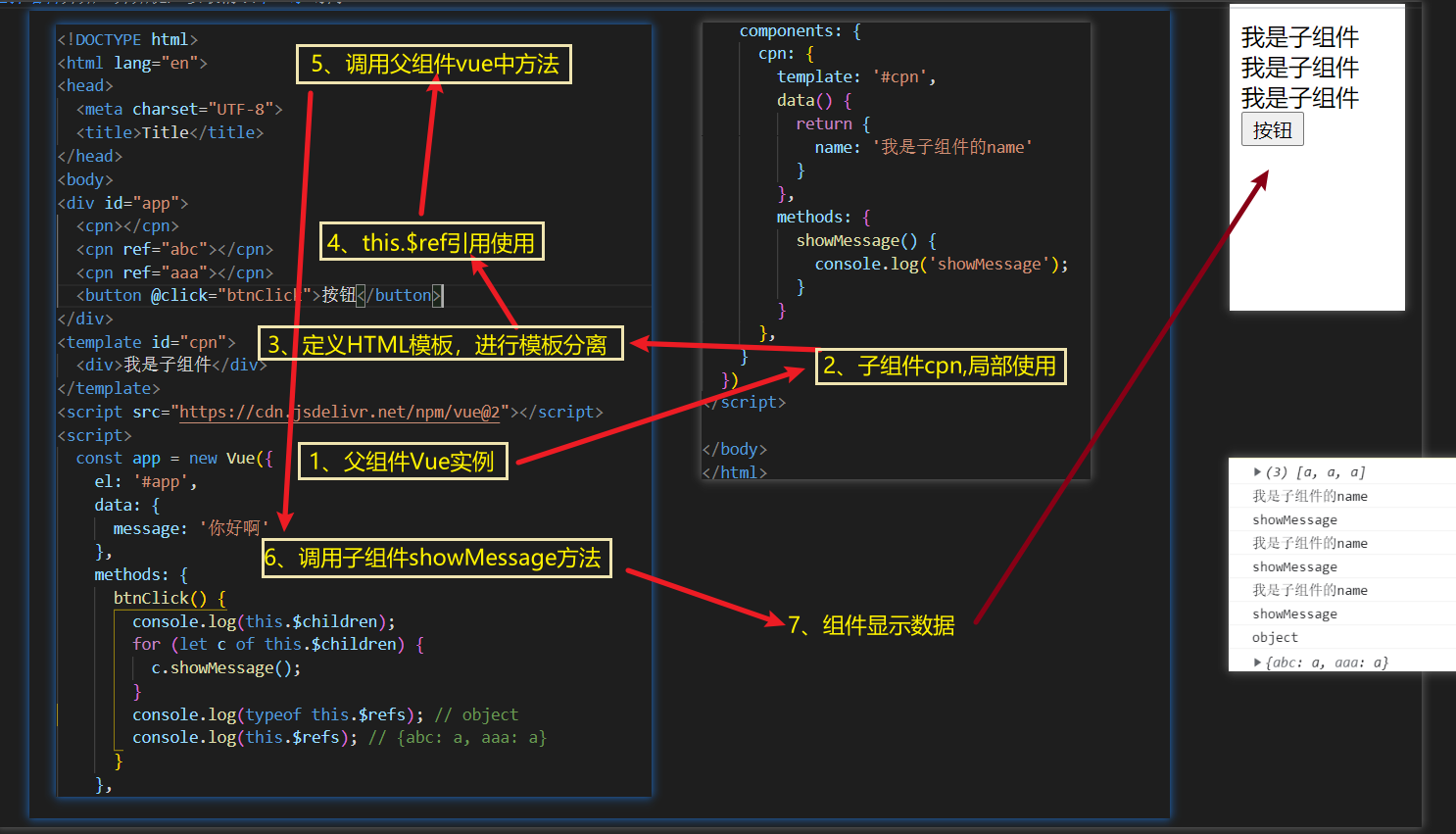Click the <template id="cpn"> line
This screenshot has height=834, width=1456.
[x=146, y=342]
